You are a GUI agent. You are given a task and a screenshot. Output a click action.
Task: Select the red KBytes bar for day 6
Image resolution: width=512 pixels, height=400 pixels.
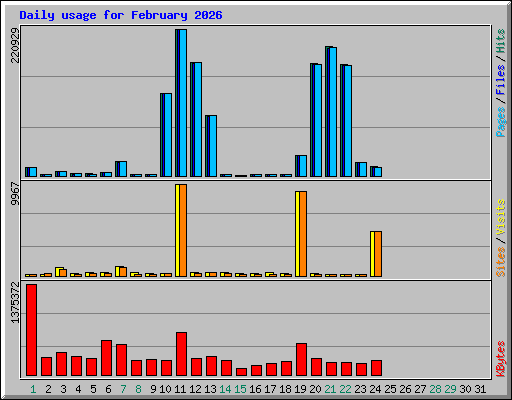click(106, 358)
